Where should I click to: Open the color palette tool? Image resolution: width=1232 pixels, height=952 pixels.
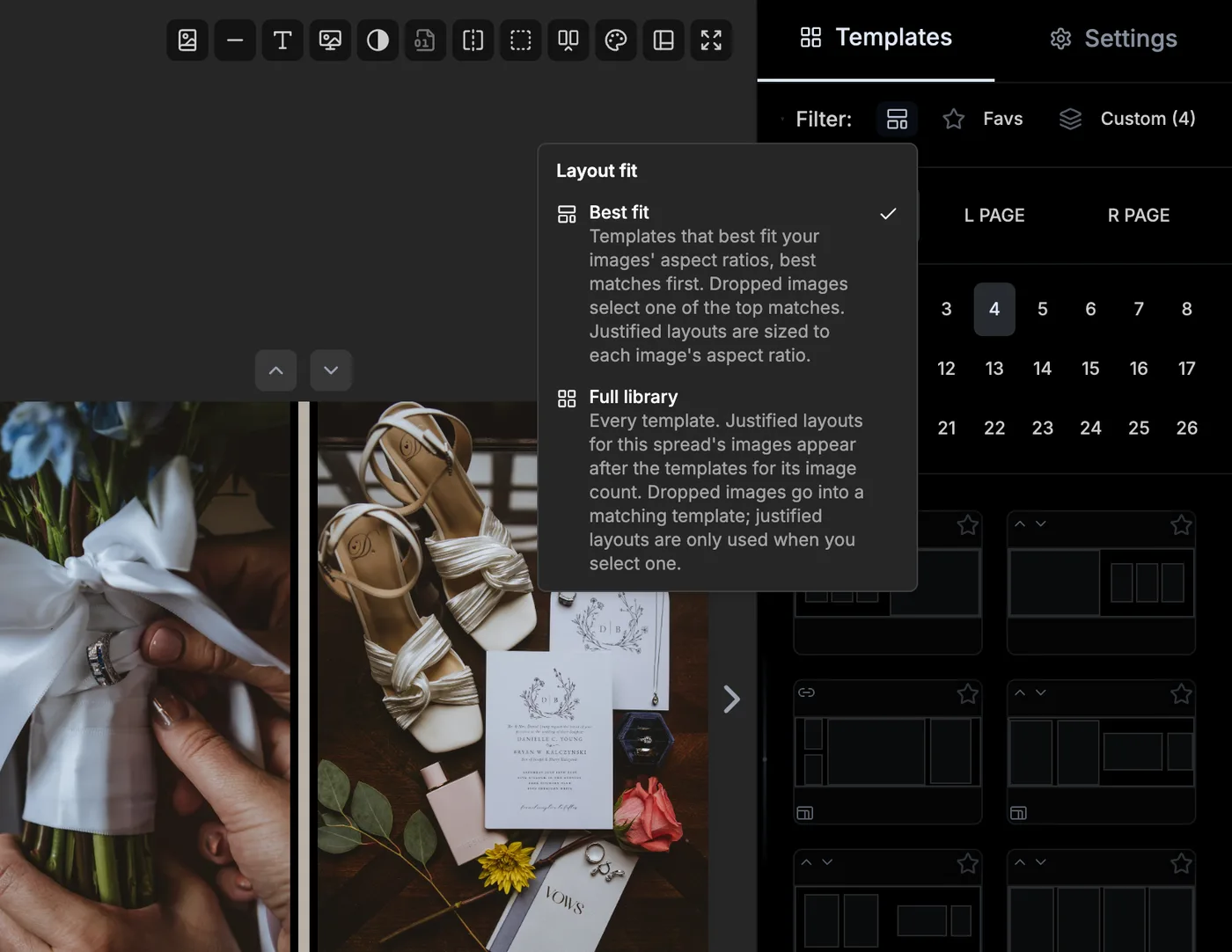(x=616, y=40)
